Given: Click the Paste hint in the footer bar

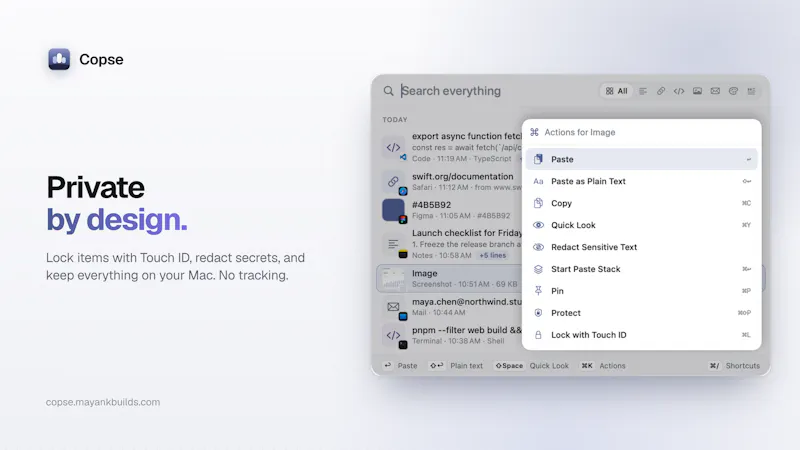Looking at the screenshot, I should click(401, 366).
